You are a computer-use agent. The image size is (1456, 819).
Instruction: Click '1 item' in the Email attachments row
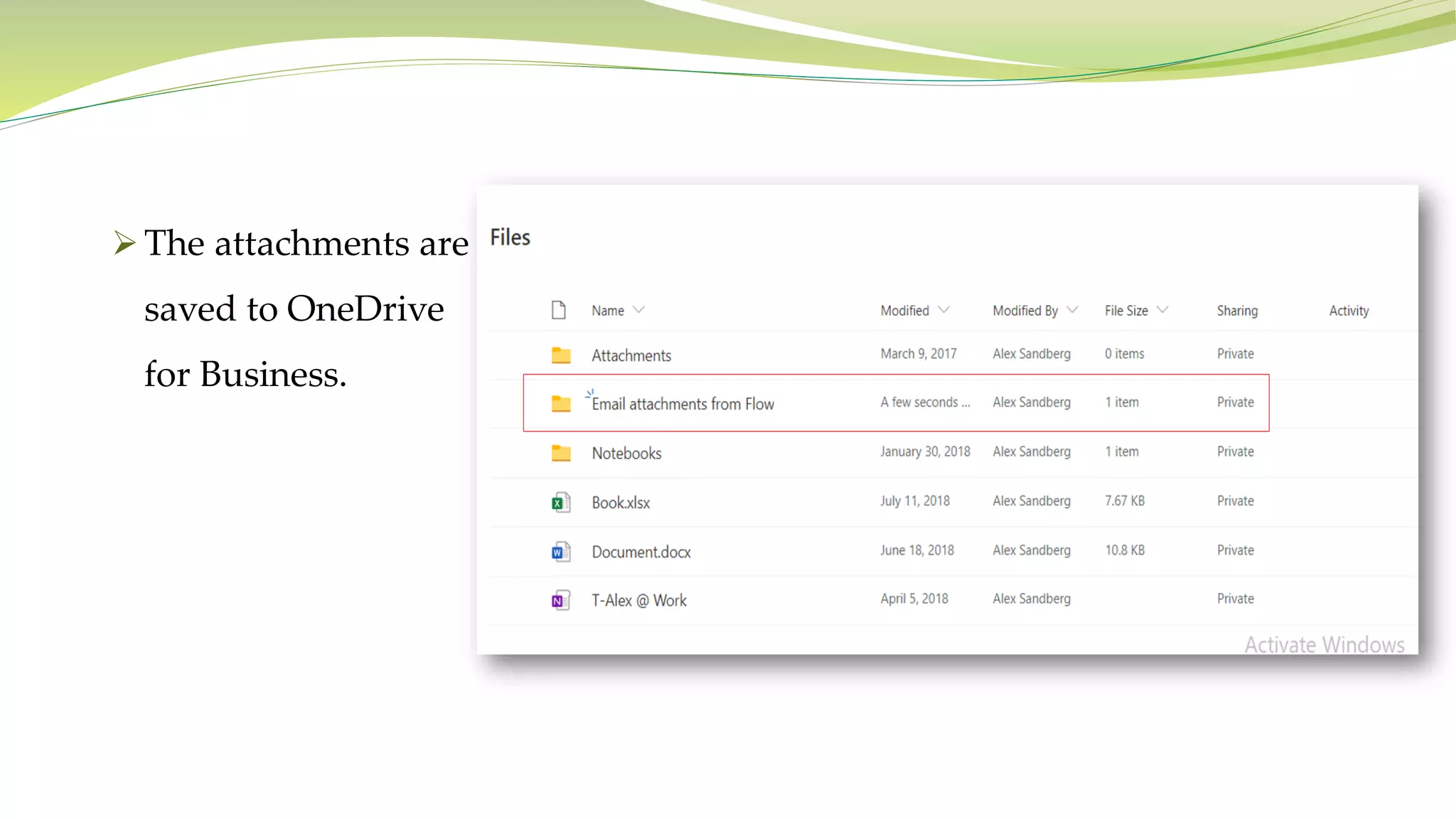pyautogui.click(x=1121, y=402)
